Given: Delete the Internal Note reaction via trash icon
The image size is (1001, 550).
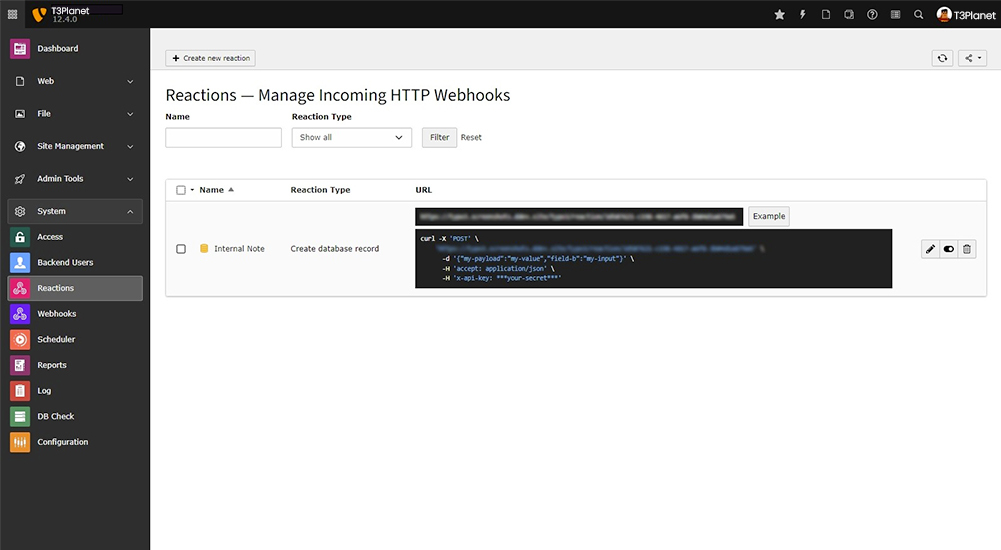Looking at the screenshot, I should [967, 249].
